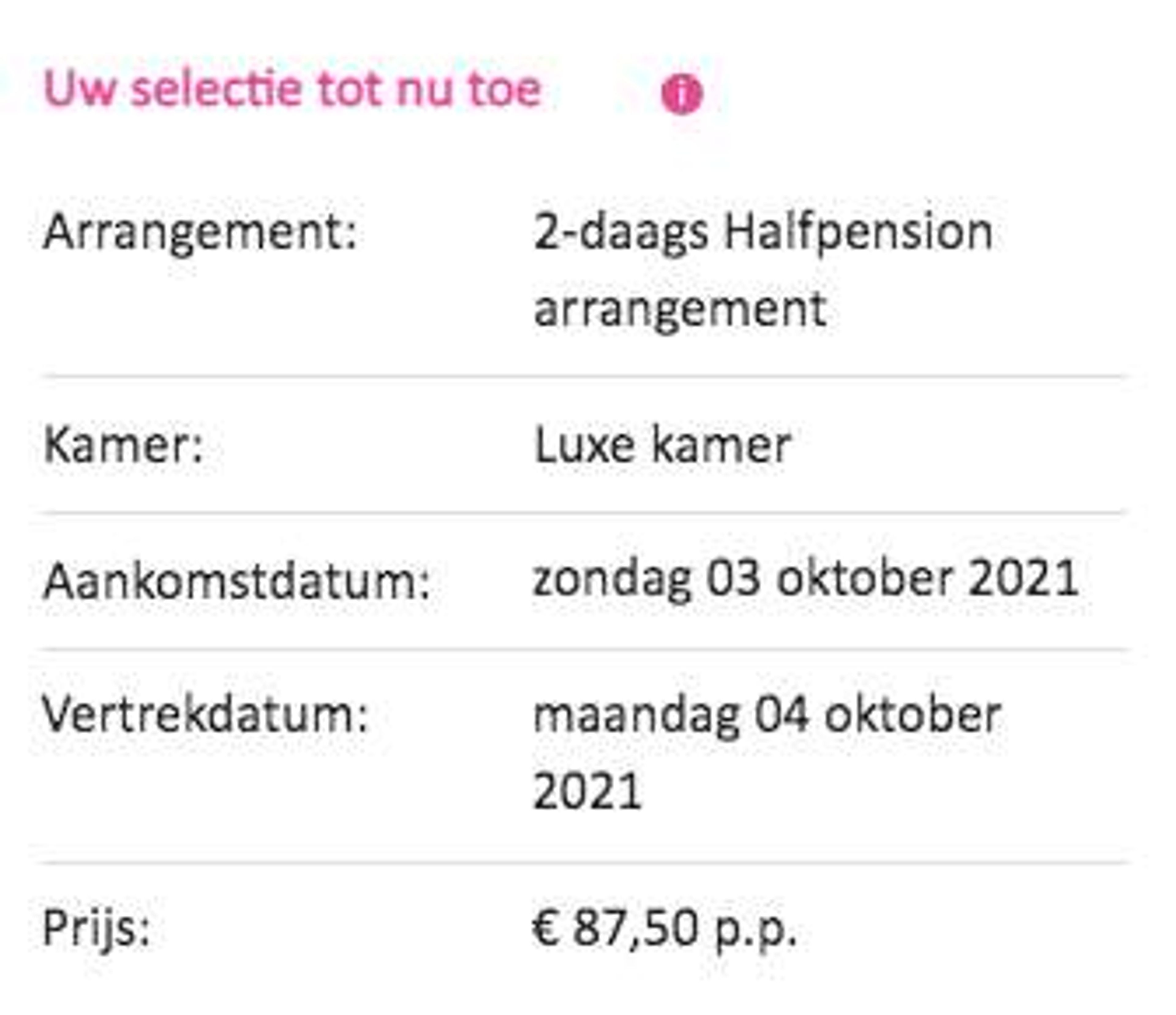This screenshot has width=1176, height=1015.
Task: Click the word 'arrangement' on second line
Action: tap(680, 311)
